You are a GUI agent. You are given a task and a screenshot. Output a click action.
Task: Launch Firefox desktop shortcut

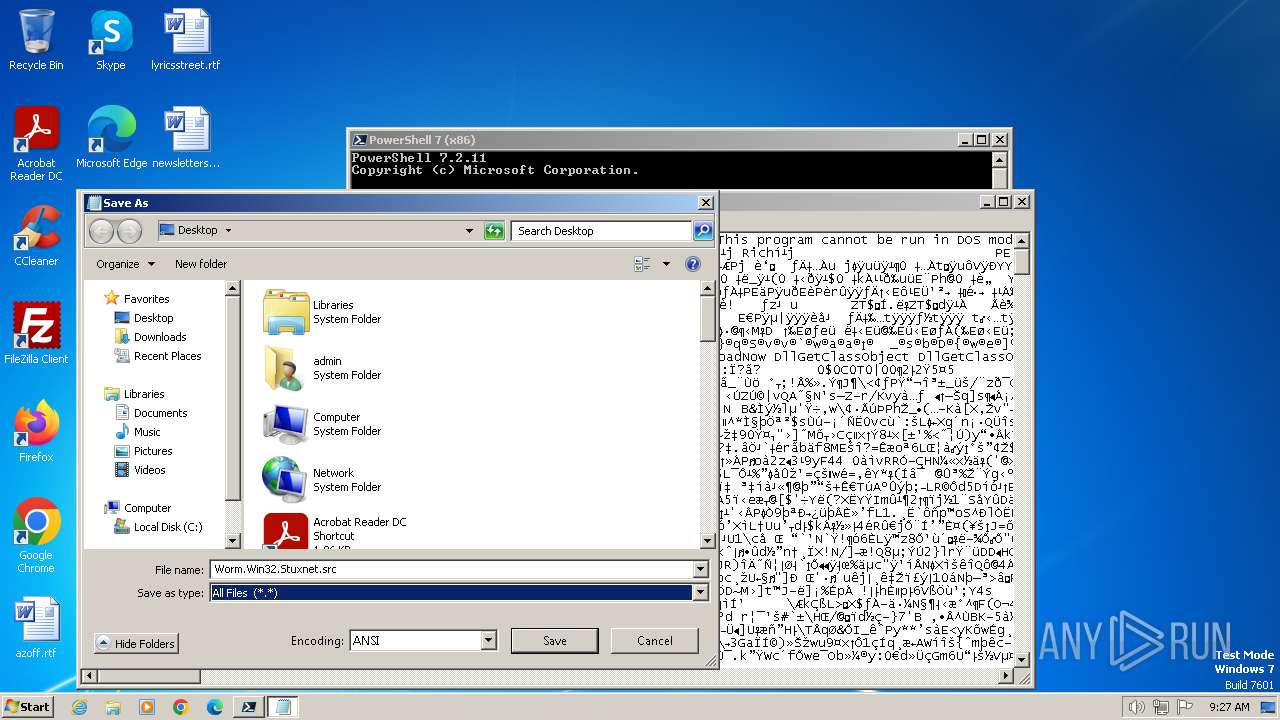(36, 431)
